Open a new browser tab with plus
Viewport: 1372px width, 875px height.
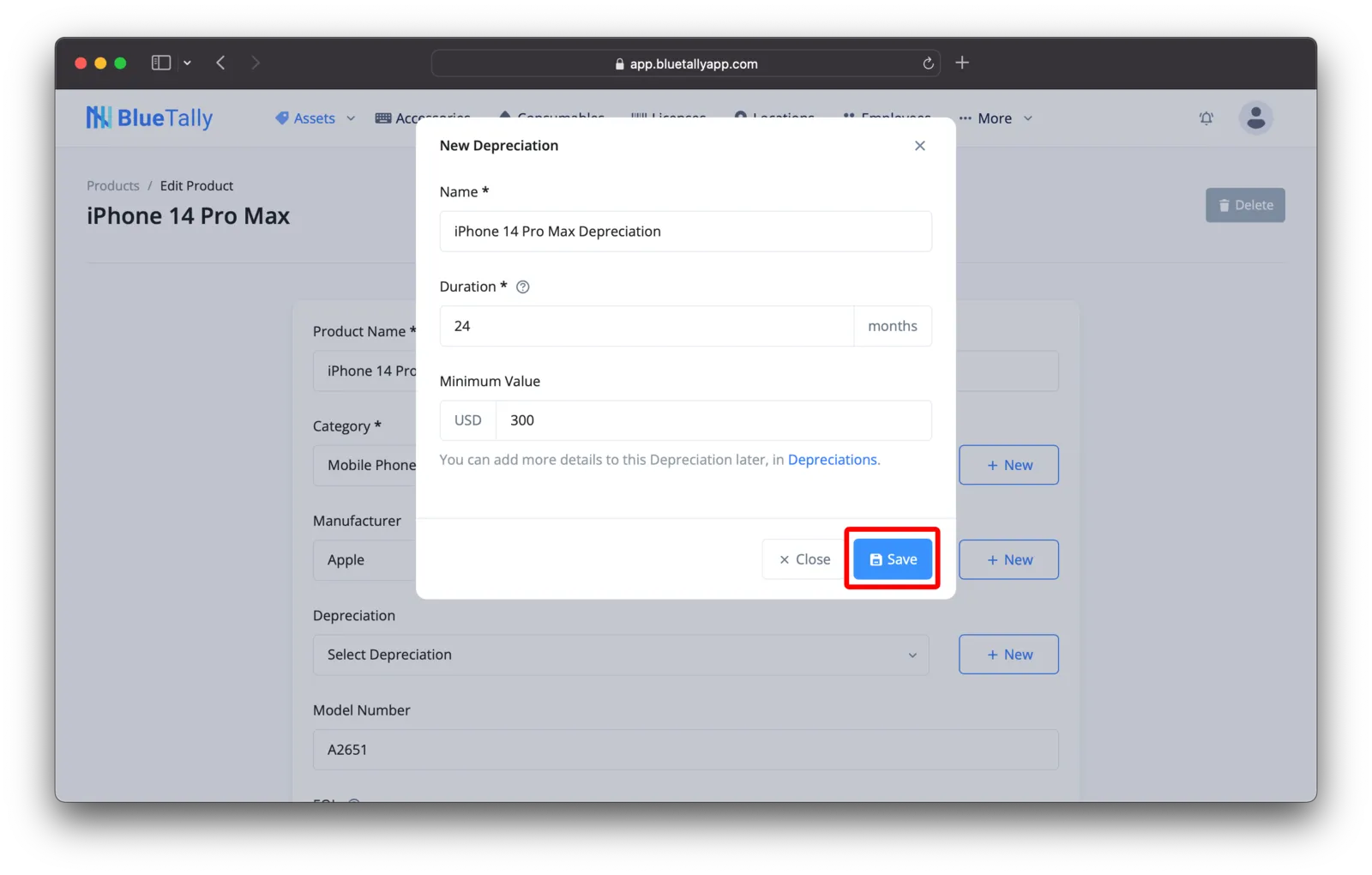coord(962,63)
